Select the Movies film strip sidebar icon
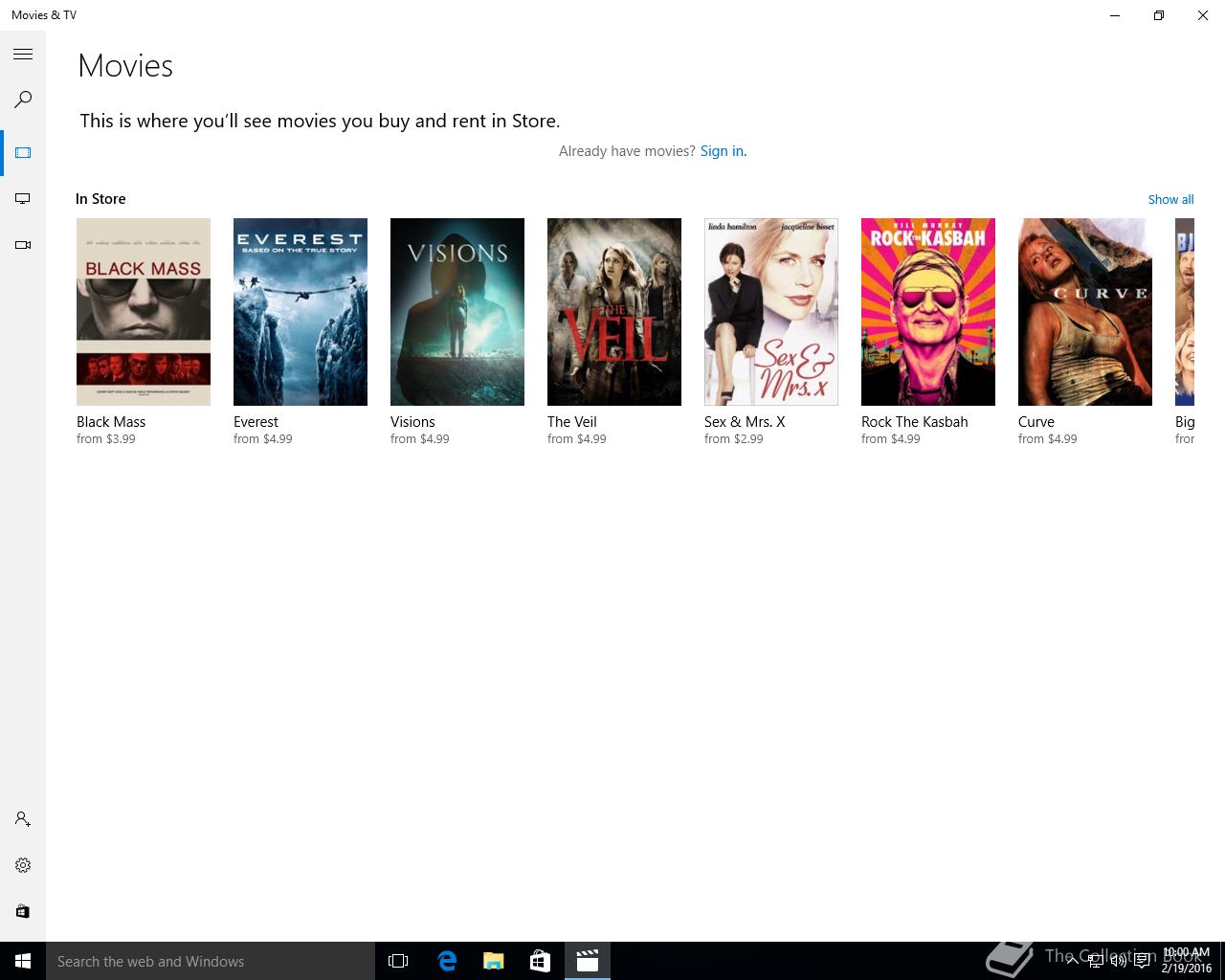This screenshot has height=980, width=1225. click(23, 152)
